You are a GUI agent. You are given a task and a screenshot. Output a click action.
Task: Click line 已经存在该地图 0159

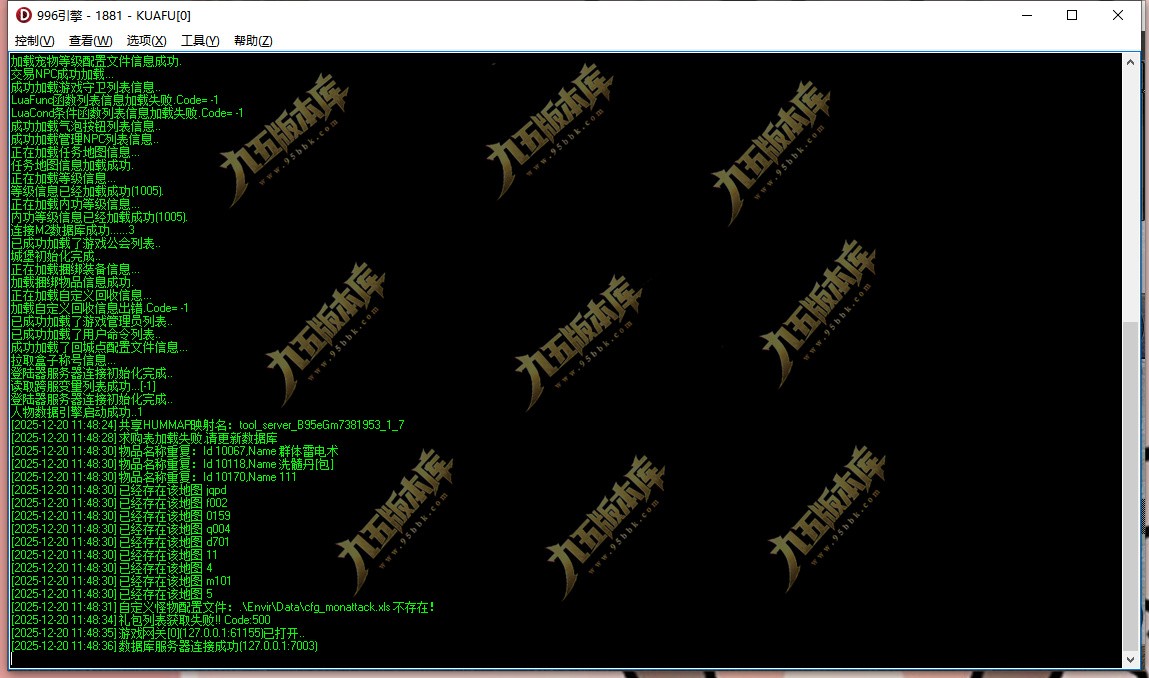tap(121, 517)
